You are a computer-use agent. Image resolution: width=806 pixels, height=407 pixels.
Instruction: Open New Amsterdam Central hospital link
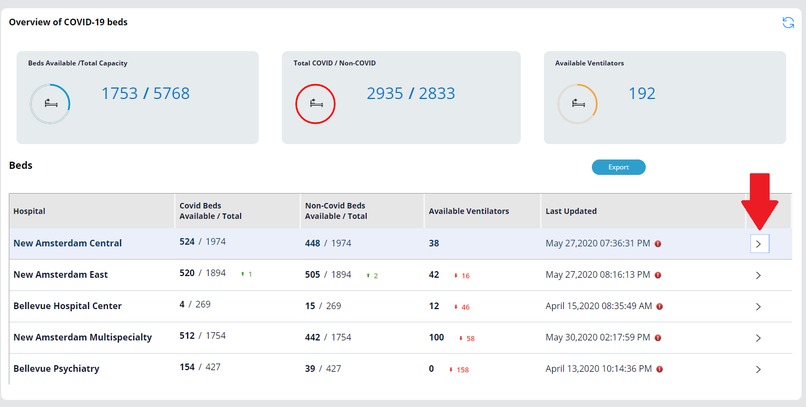coord(67,243)
